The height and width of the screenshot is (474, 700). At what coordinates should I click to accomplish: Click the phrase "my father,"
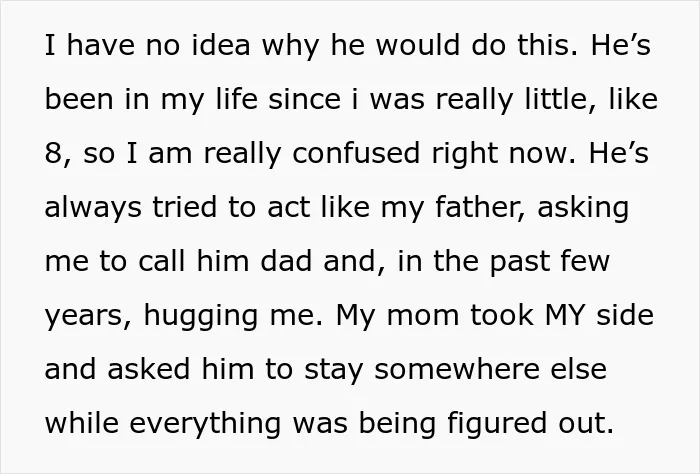coord(453,209)
